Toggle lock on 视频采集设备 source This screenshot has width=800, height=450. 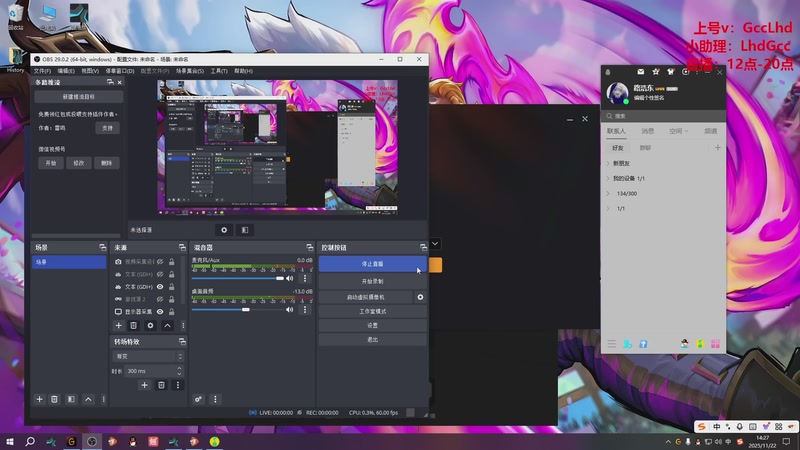[171, 262]
